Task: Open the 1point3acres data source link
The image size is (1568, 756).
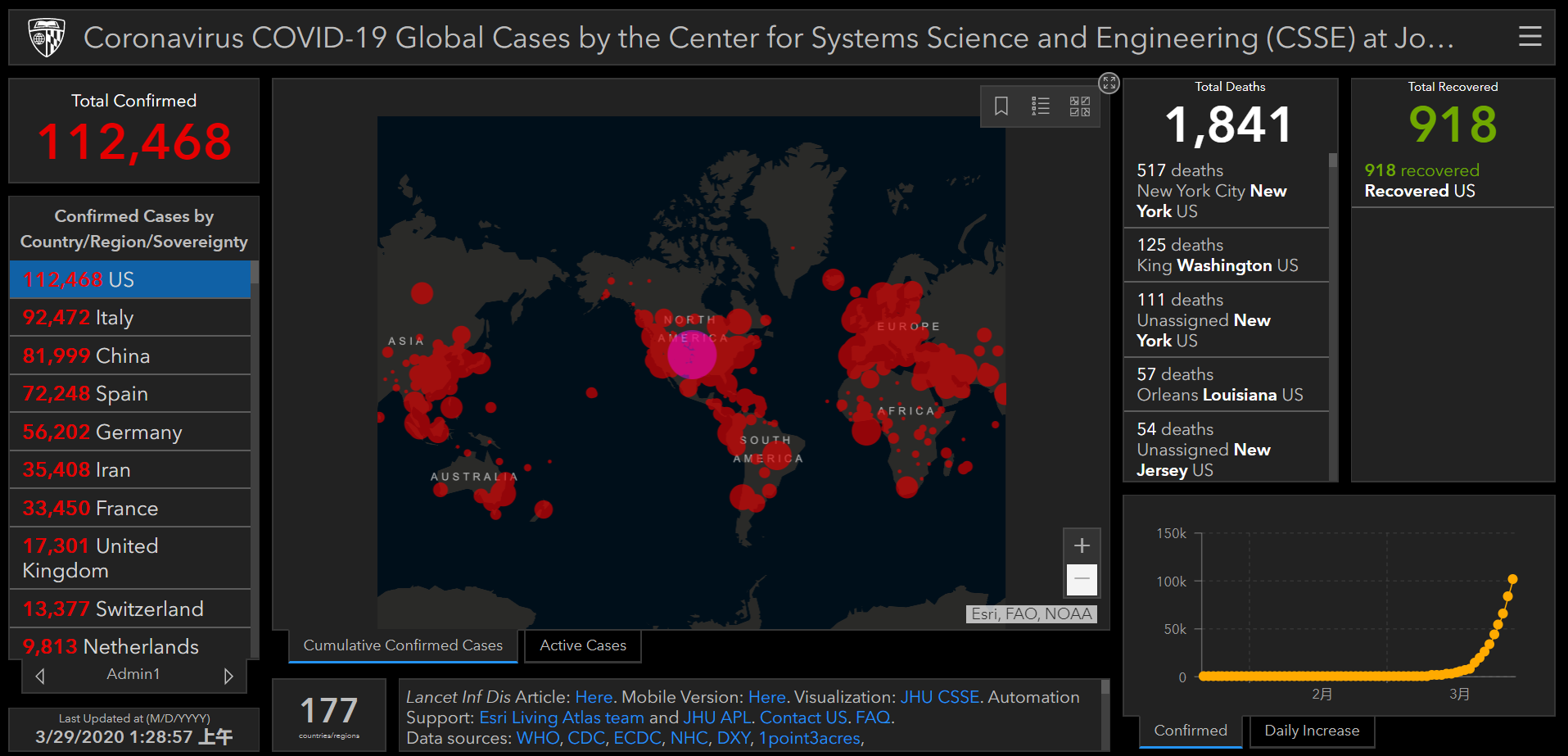Action: point(810,738)
